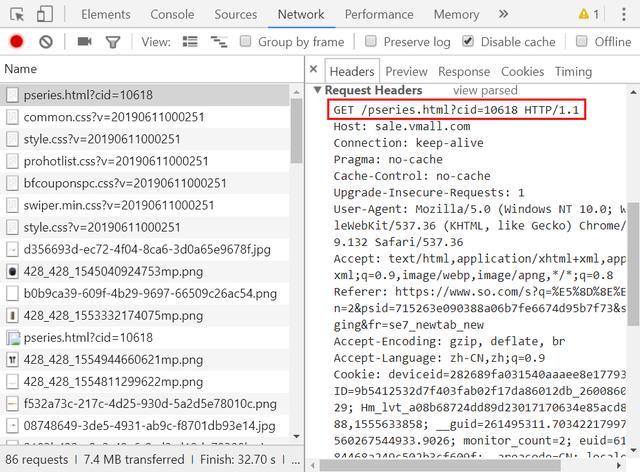640x472 pixels.
Task: Open the Elements tab
Action: pyautogui.click(x=106, y=14)
